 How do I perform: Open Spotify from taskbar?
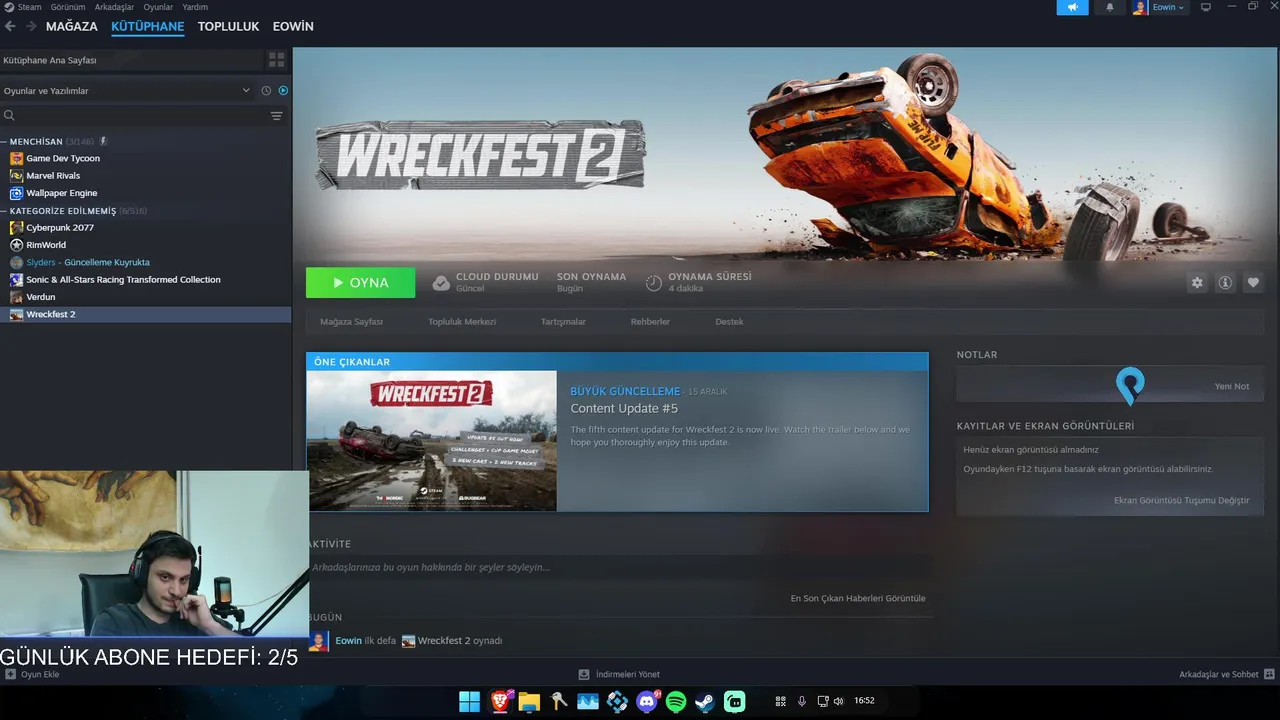[x=676, y=702]
